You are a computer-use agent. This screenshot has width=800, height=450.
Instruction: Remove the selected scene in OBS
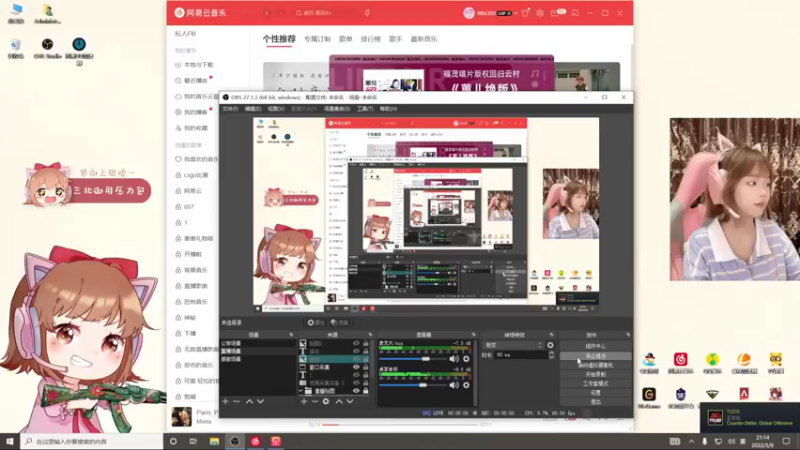[x=236, y=402]
